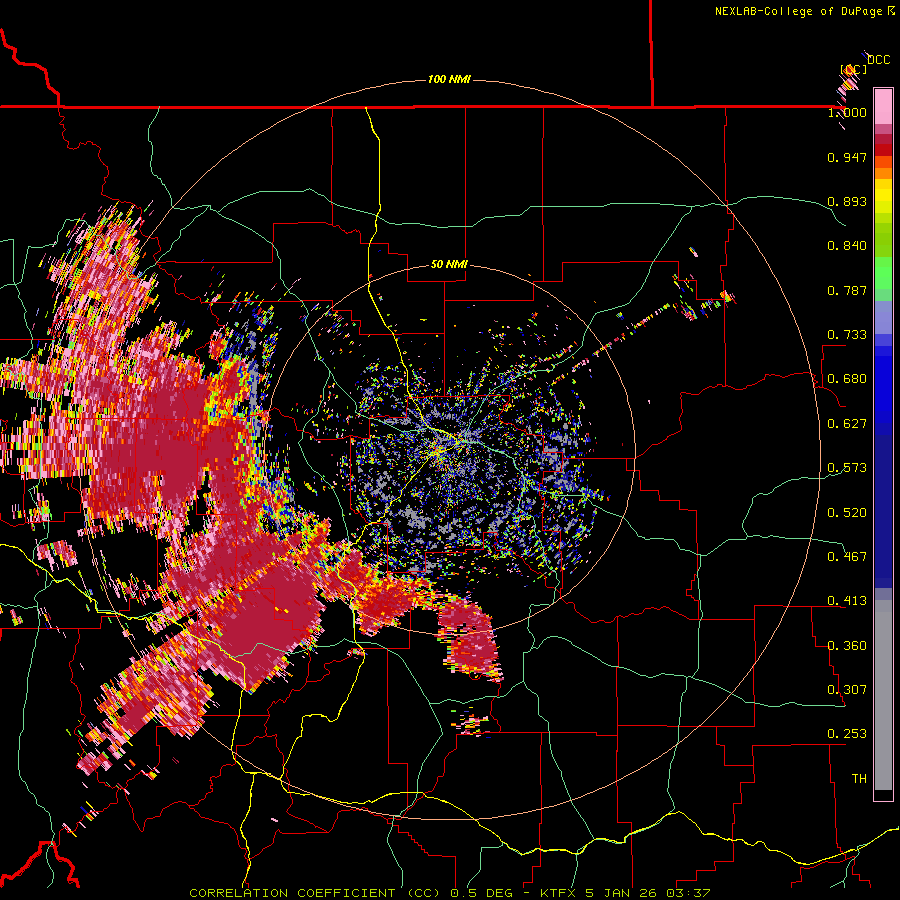Click the Correlation Coefficient caption at the bottom
The height and width of the screenshot is (900, 900).
450,893
